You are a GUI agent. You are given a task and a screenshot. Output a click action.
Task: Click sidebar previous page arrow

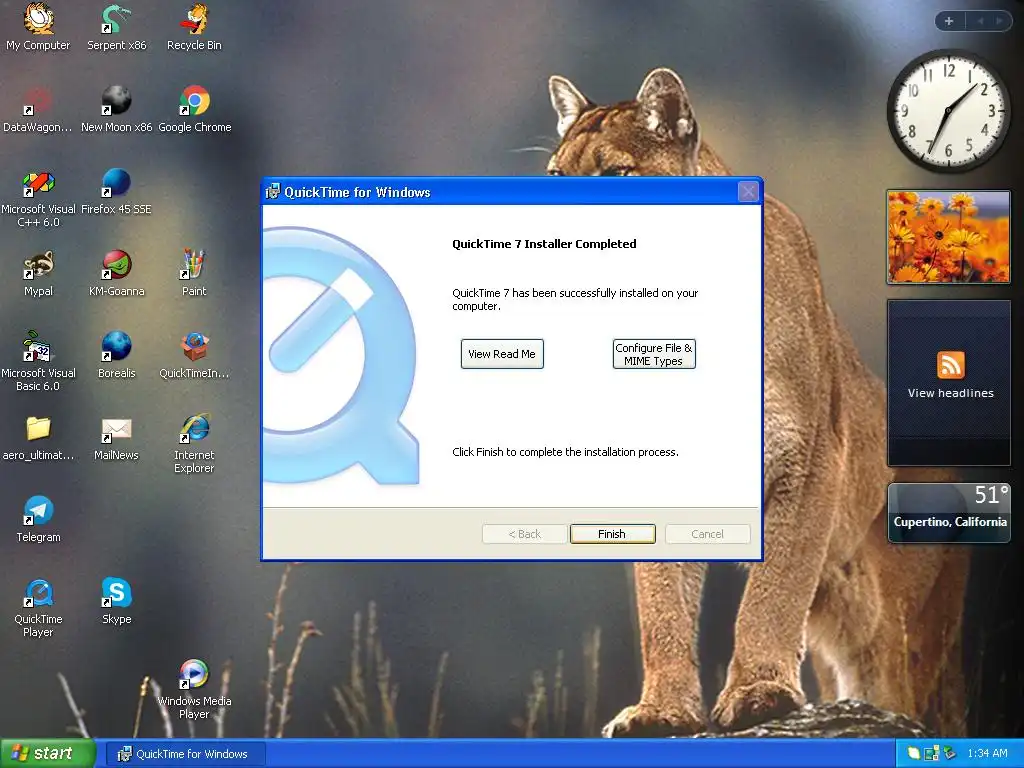(980, 21)
